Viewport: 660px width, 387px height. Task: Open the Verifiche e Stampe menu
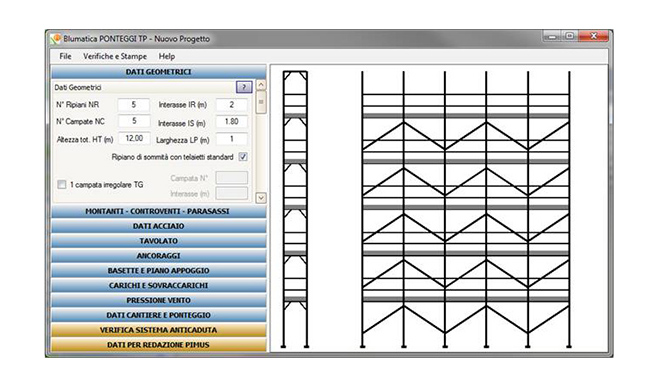(x=115, y=56)
